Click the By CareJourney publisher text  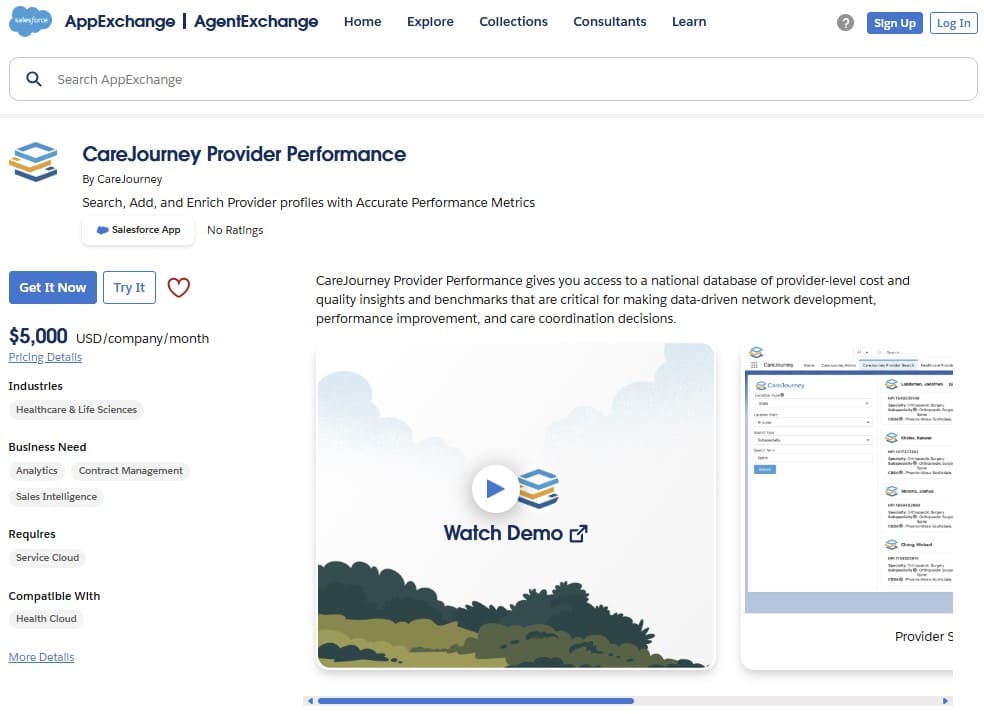coord(122,179)
